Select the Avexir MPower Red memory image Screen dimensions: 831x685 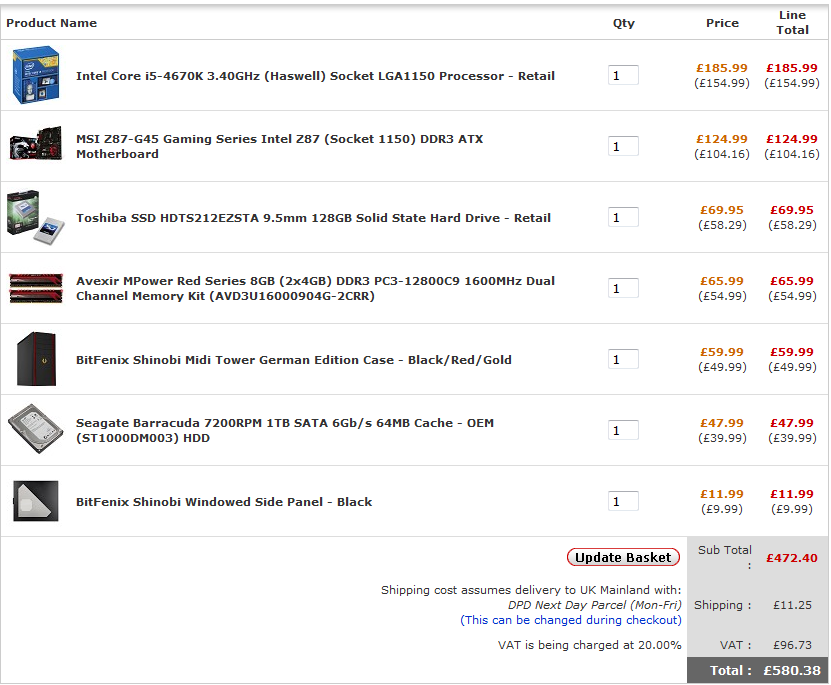click(x=36, y=288)
